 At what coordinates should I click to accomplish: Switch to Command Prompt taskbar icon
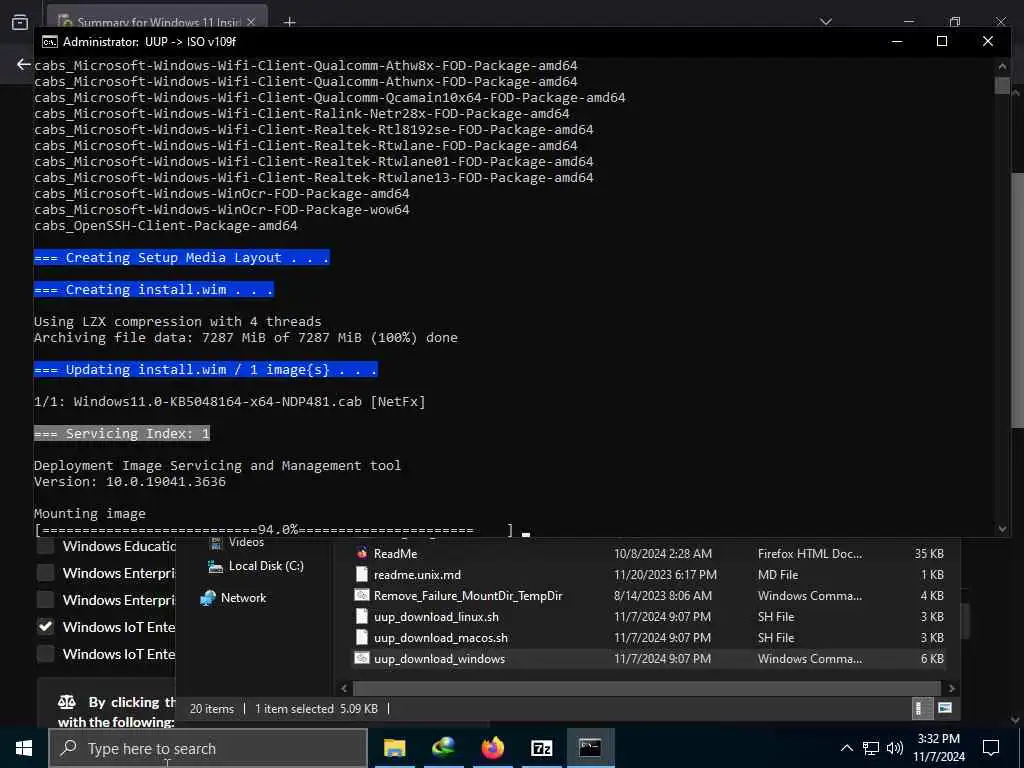(x=590, y=748)
